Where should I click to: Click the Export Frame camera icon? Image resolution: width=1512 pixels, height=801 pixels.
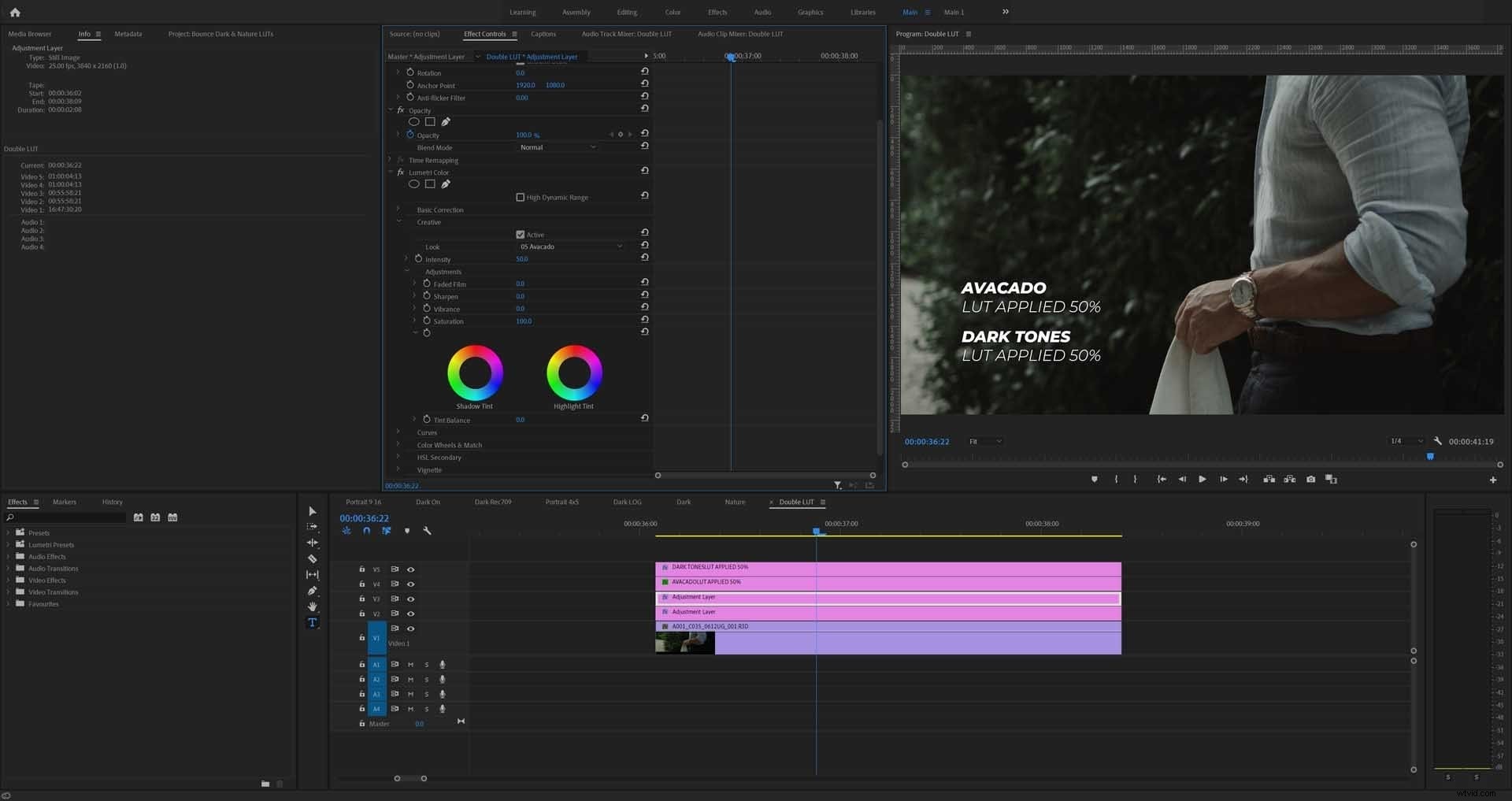pos(1311,479)
